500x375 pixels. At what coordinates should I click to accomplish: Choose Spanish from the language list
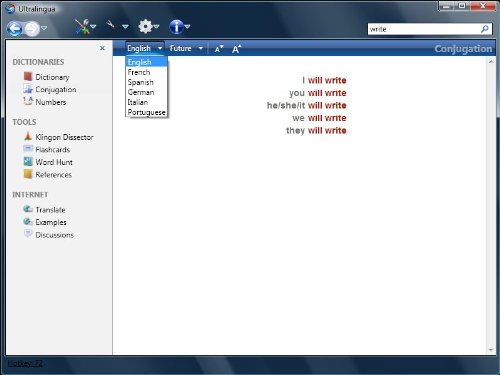[x=146, y=82]
